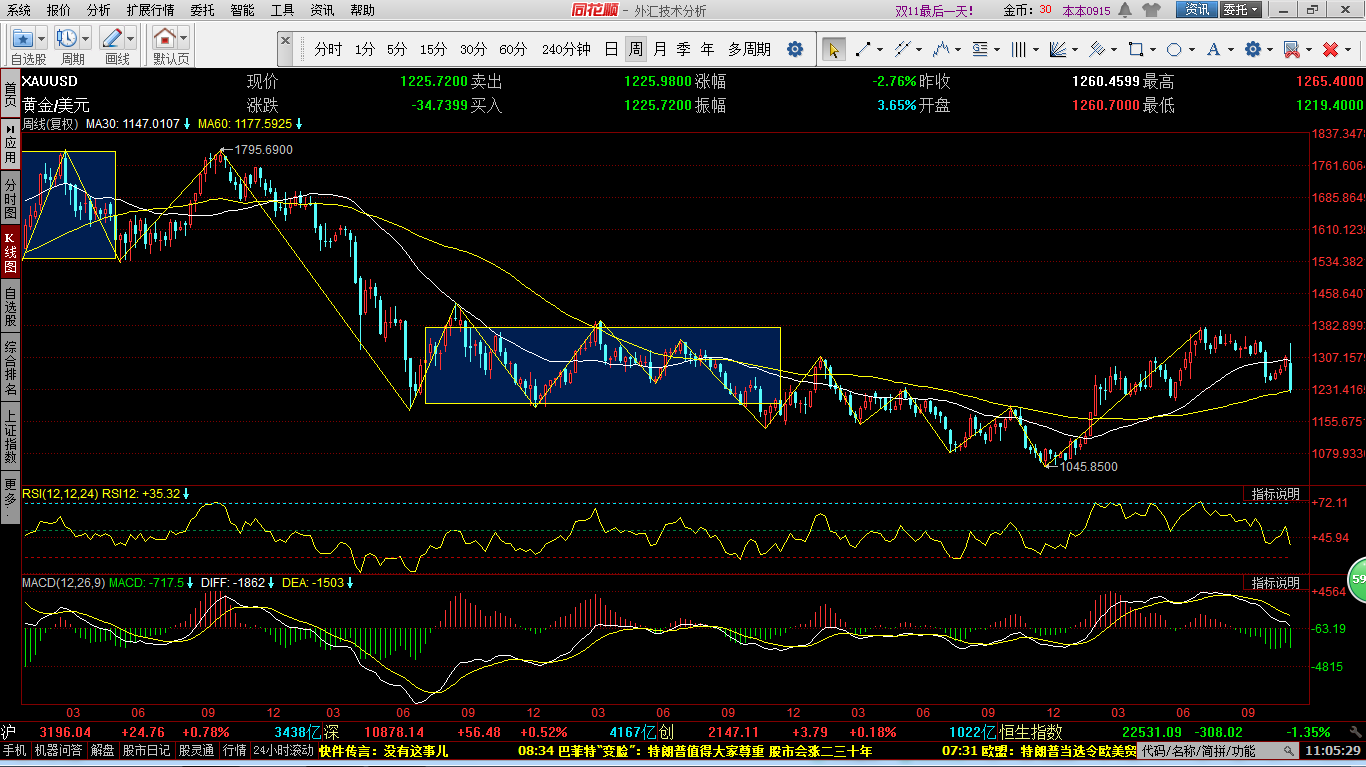This screenshot has width=1366, height=767.
Task: Set chart interval to 60分
Action: (513, 49)
